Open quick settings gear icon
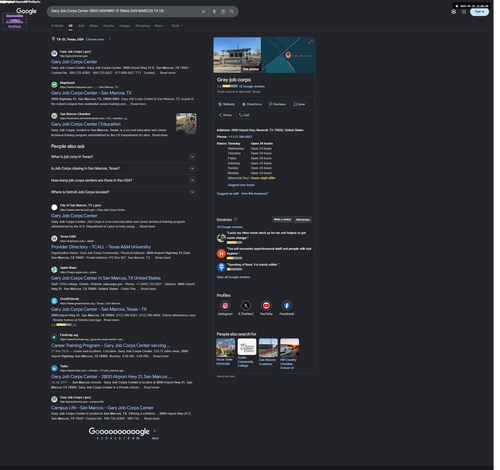 (453, 12)
